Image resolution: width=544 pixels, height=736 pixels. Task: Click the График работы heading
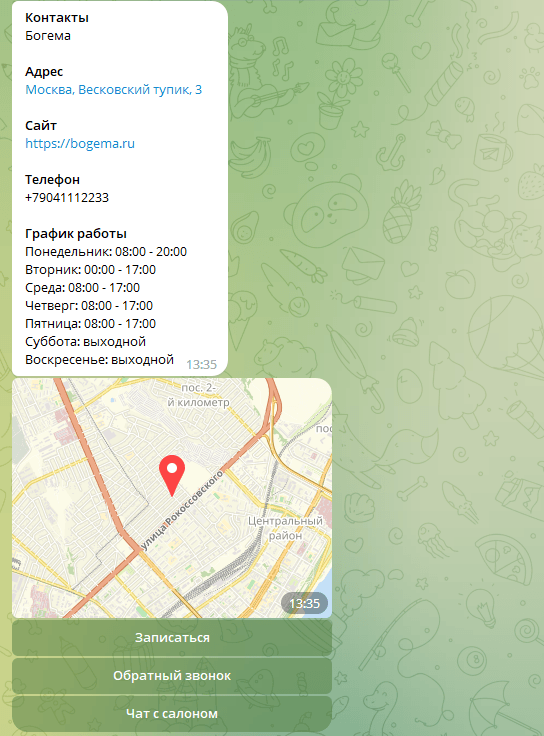(x=76, y=234)
